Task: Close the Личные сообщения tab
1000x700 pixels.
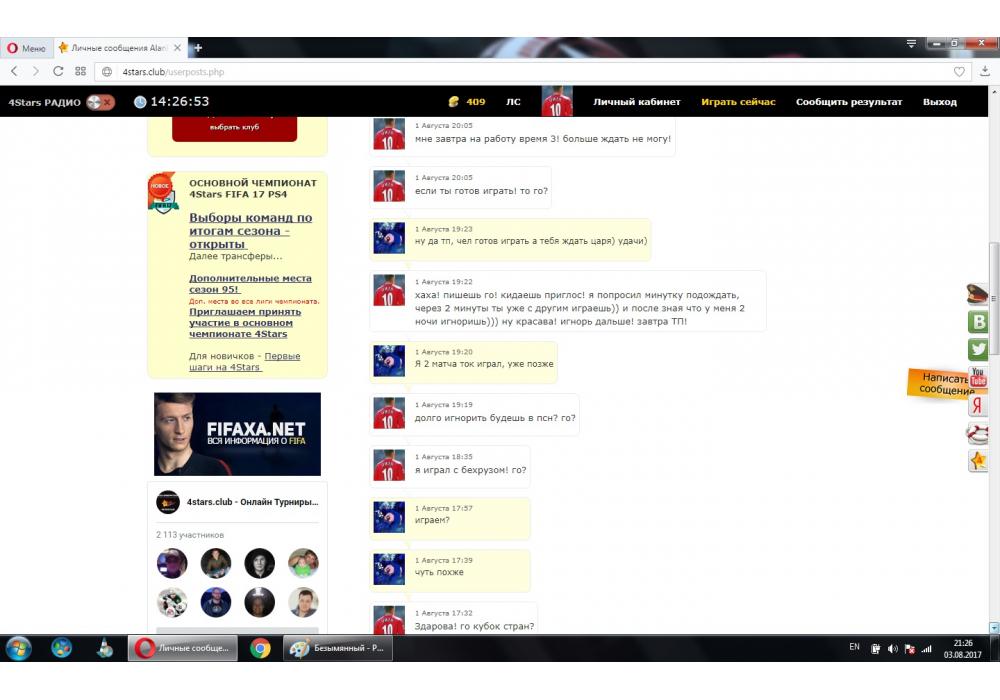Action: coord(177,48)
